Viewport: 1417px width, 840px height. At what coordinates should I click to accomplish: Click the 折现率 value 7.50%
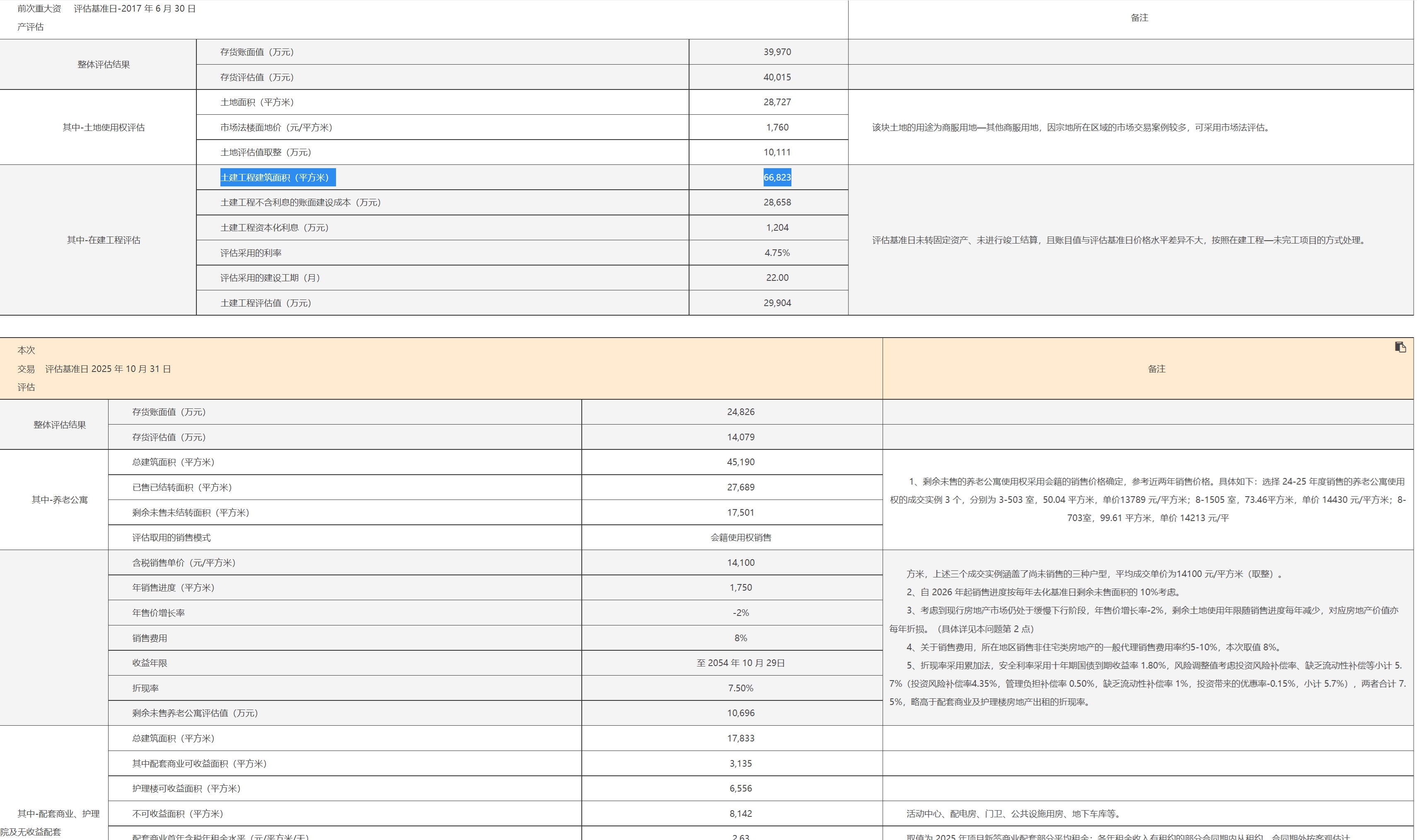(x=740, y=688)
